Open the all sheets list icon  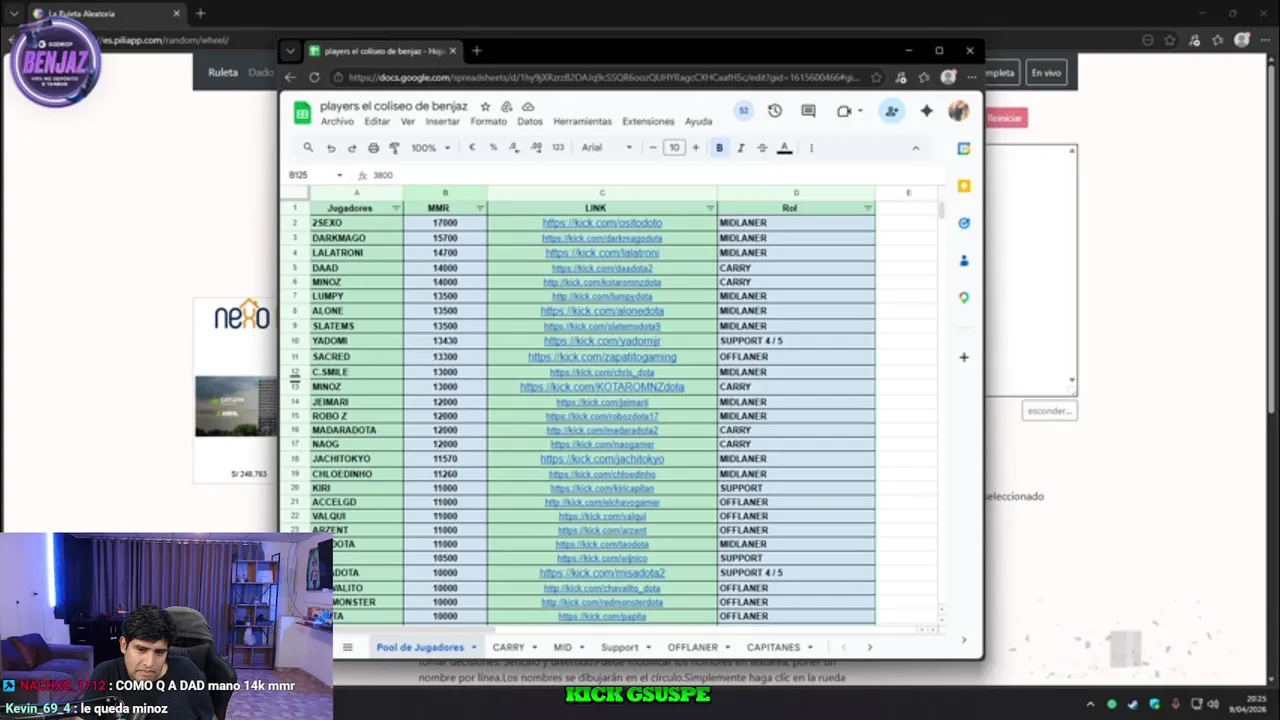(348, 647)
